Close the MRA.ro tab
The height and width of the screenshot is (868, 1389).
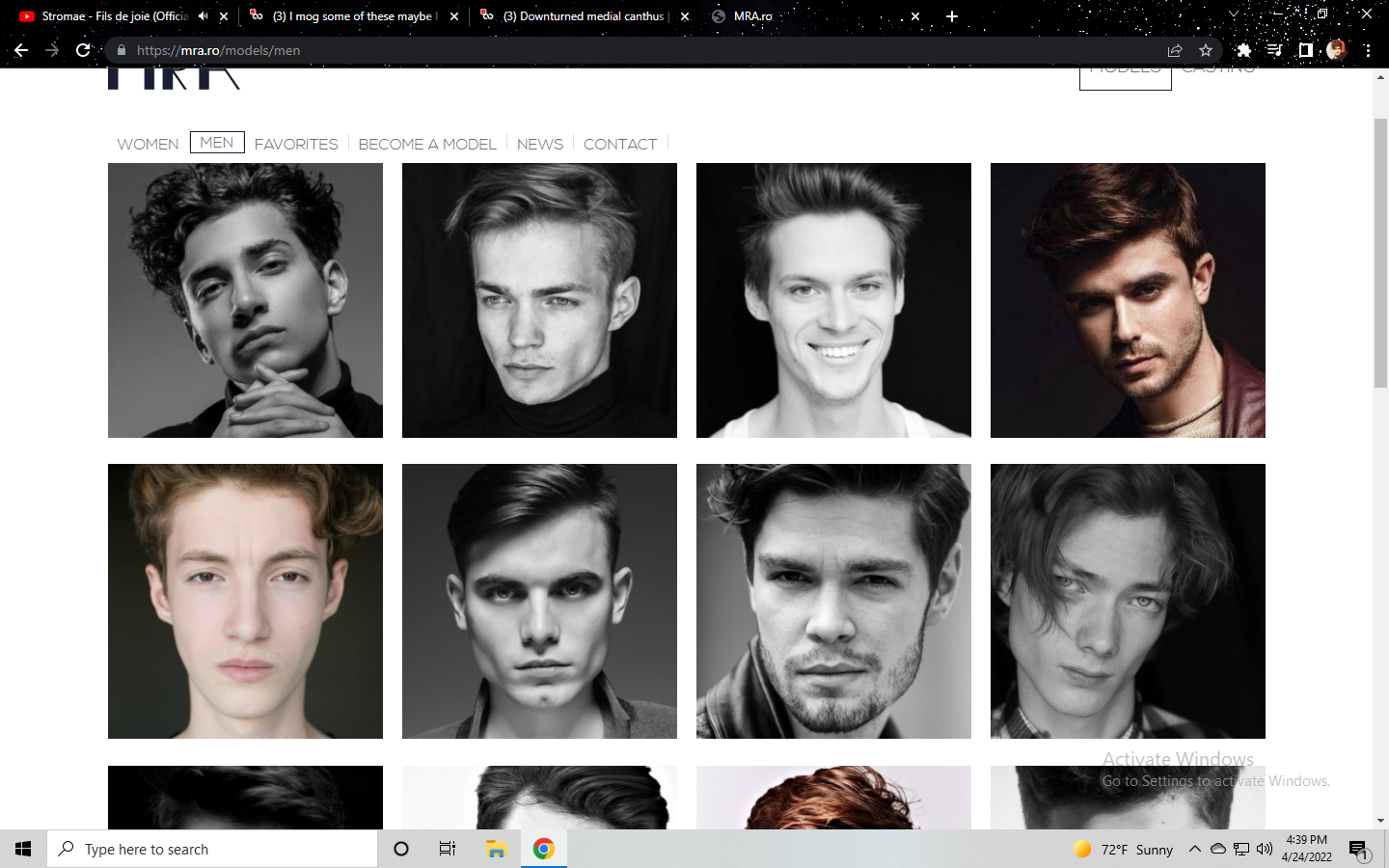point(915,16)
